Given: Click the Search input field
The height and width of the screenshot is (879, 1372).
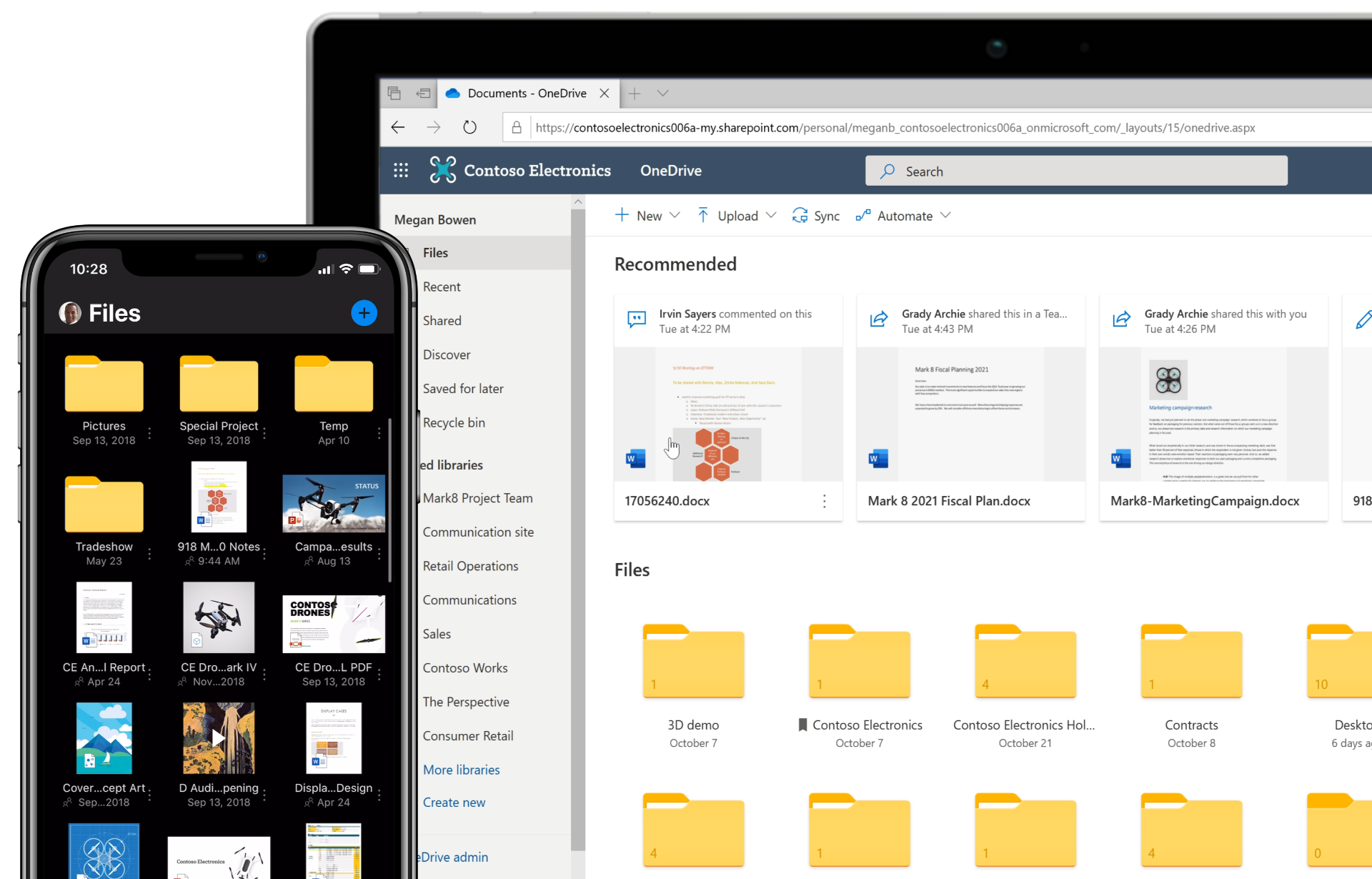Looking at the screenshot, I should point(1075,172).
